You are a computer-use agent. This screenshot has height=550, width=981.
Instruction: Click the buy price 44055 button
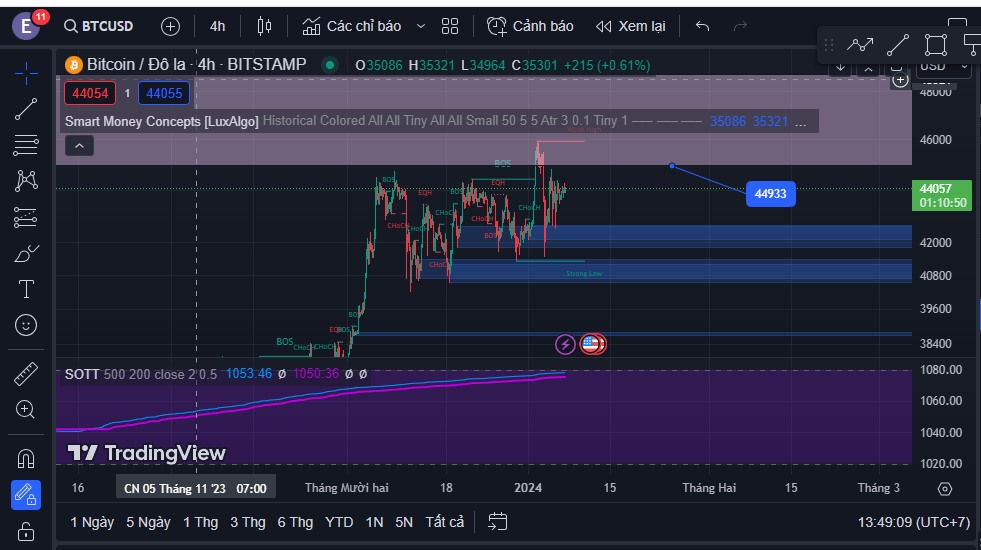tap(164, 93)
